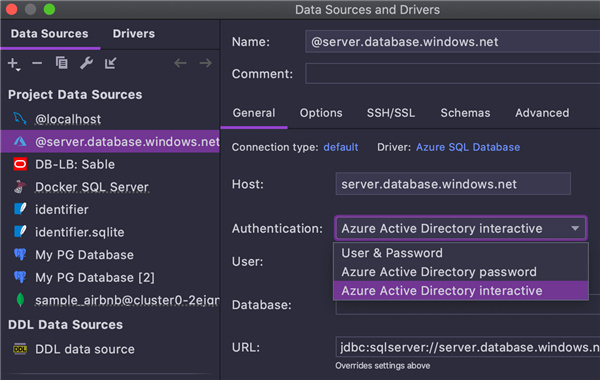
Task: Open the Schemas tab
Action: click(x=465, y=113)
